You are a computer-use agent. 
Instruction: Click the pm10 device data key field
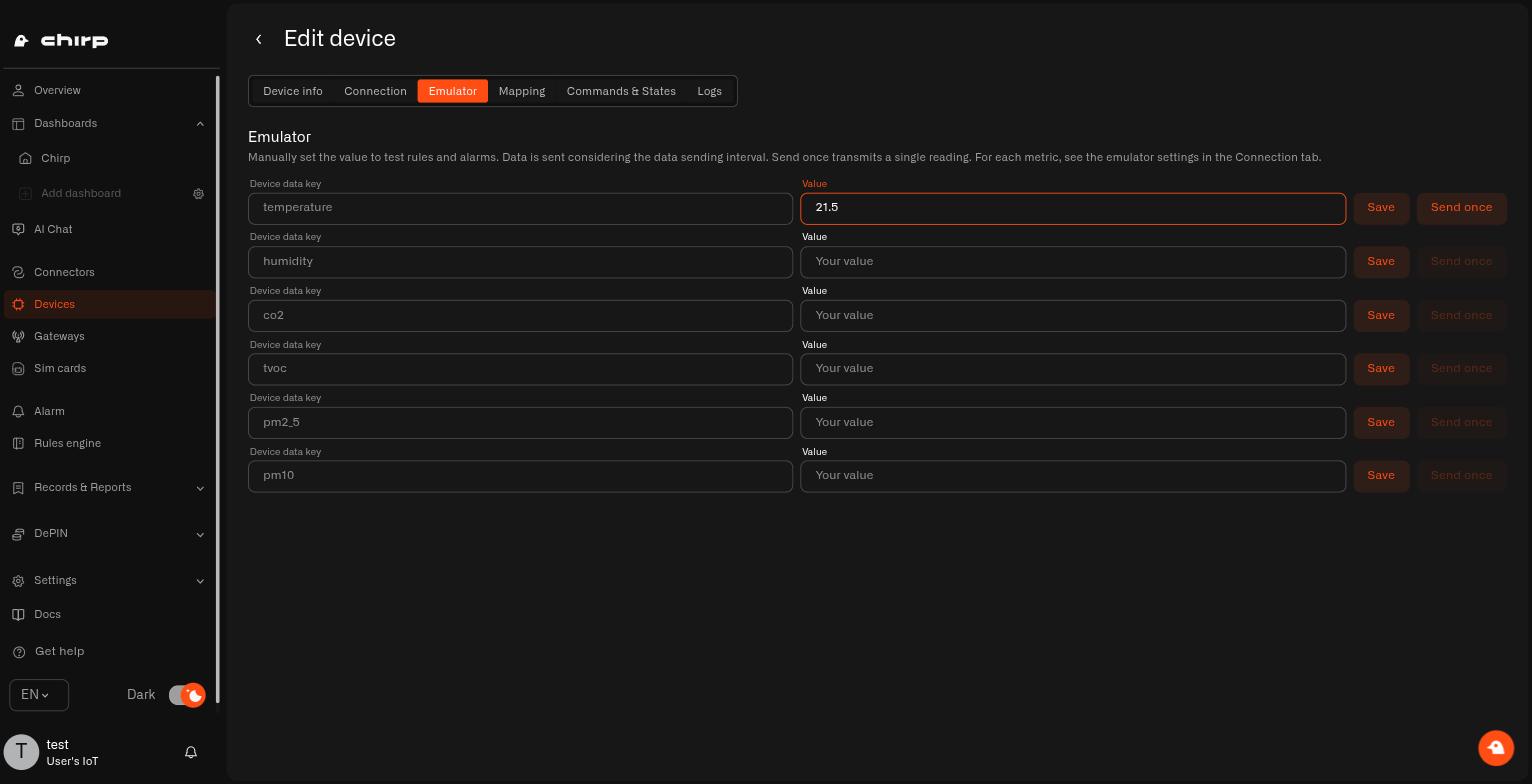520,476
